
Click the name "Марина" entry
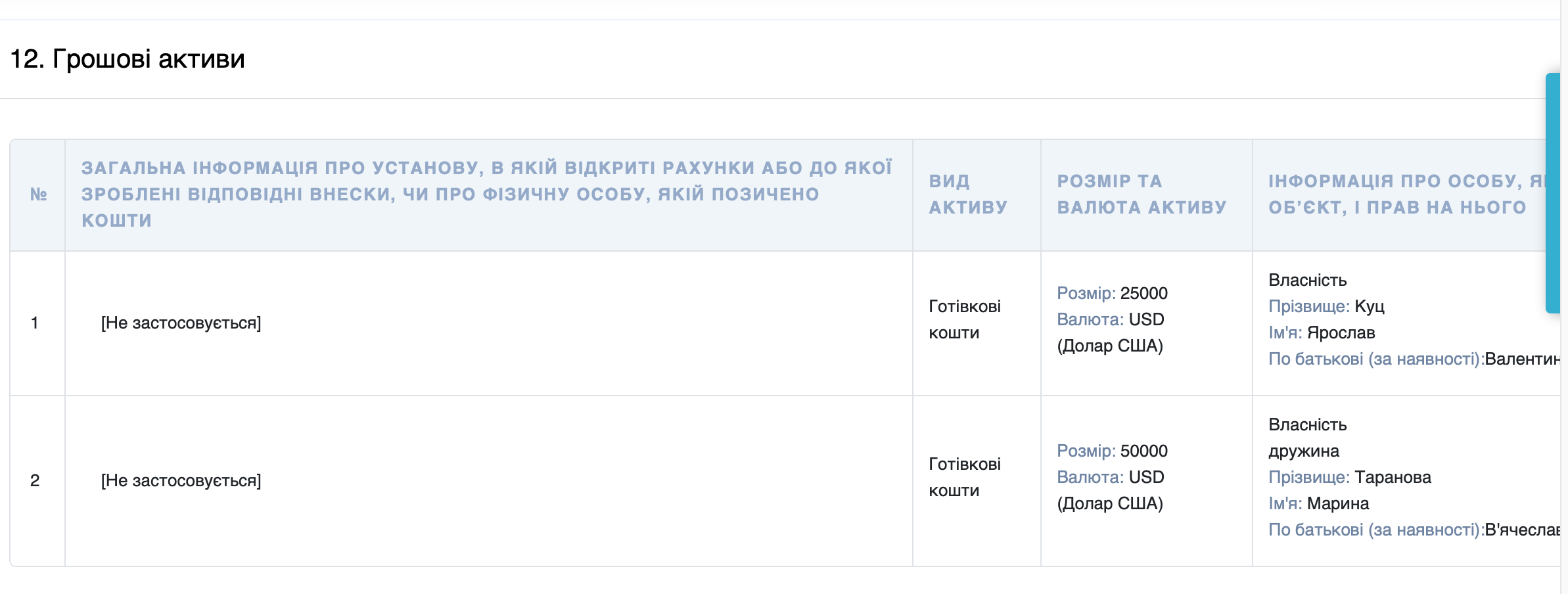[x=1338, y=503]
